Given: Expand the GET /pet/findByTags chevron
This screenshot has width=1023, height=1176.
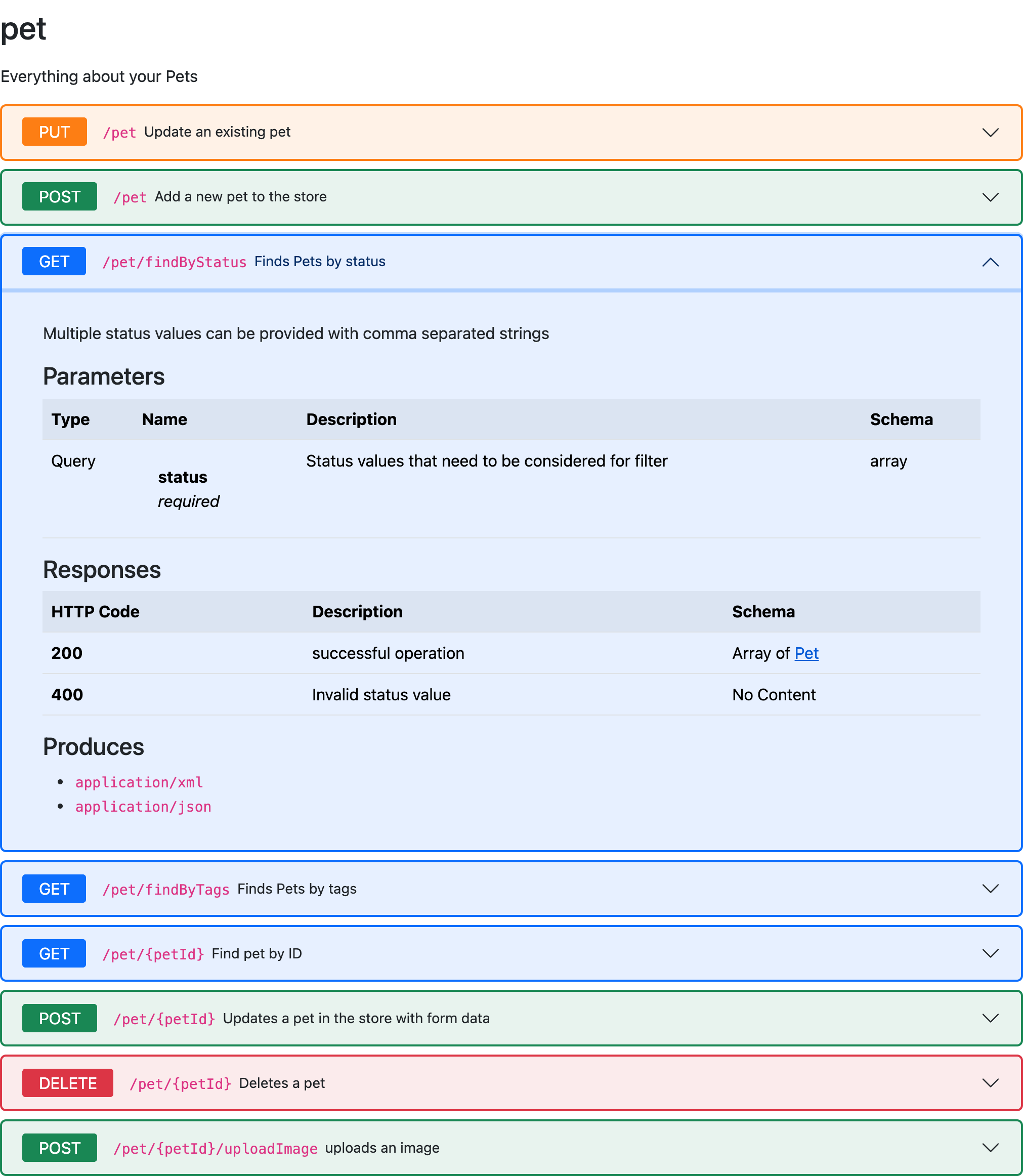Looking at the screenshot, I should point(990,888).
